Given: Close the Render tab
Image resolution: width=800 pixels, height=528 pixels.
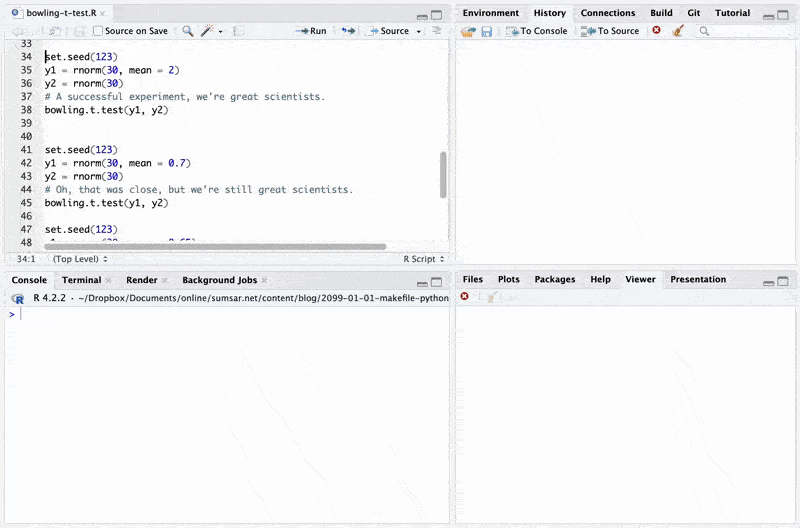Looking at the screenshot, I should point(164,281).
